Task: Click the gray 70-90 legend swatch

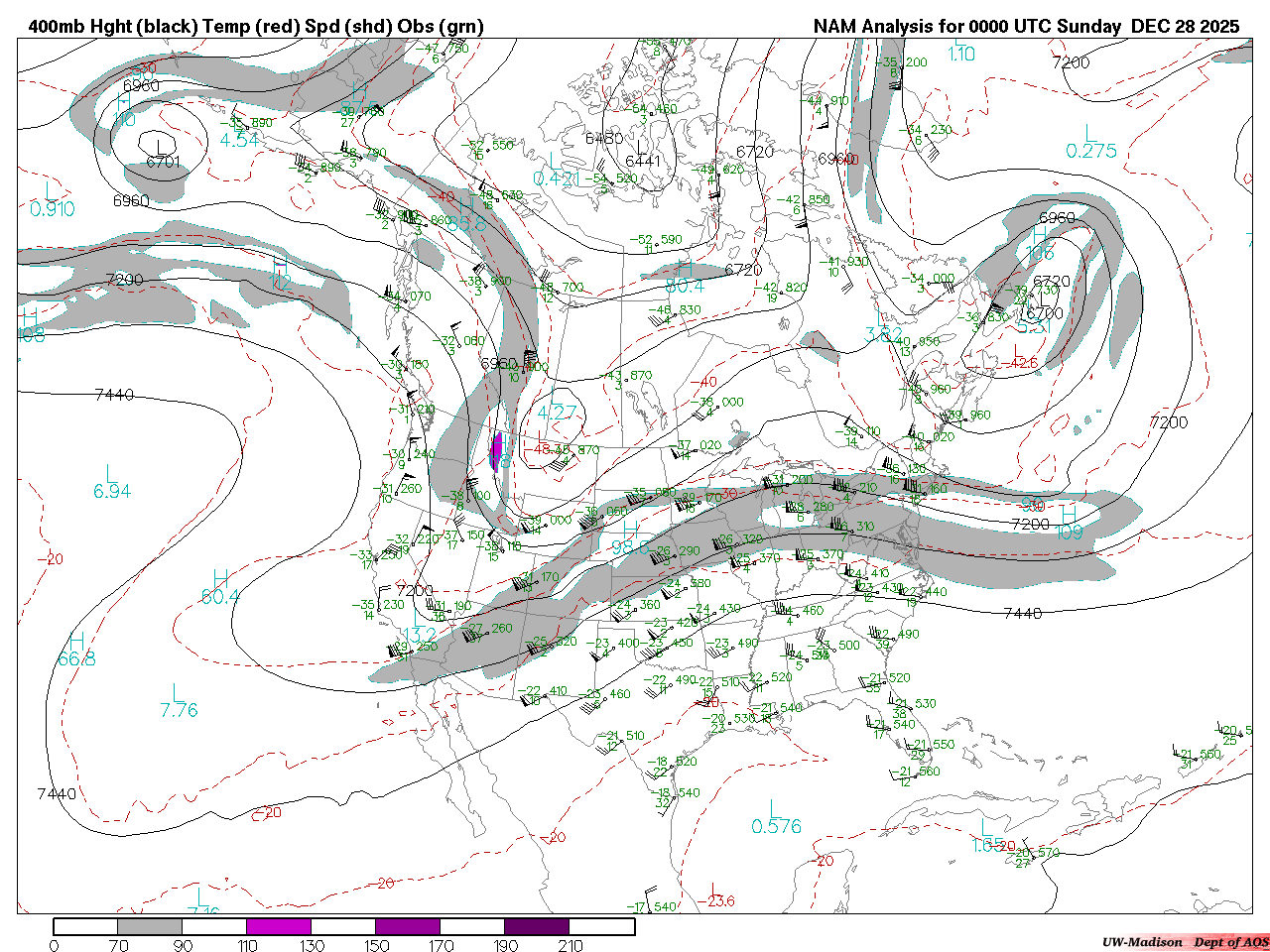Action: coord(150,926)
